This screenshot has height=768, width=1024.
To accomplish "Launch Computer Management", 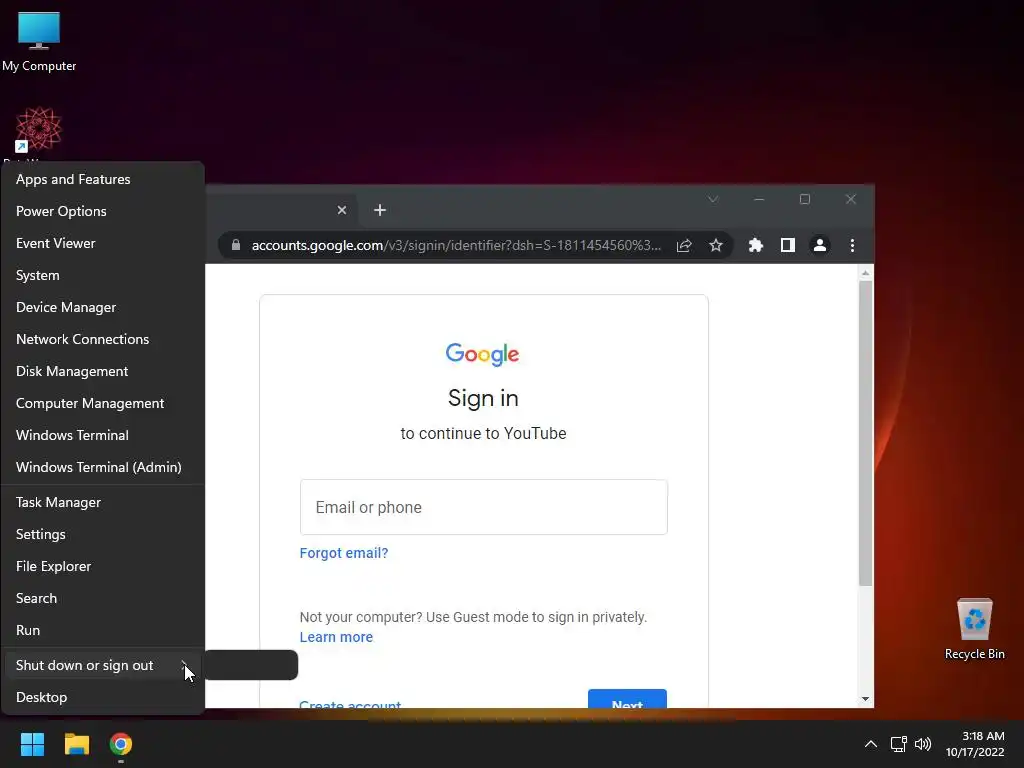I will pos(103,404).
